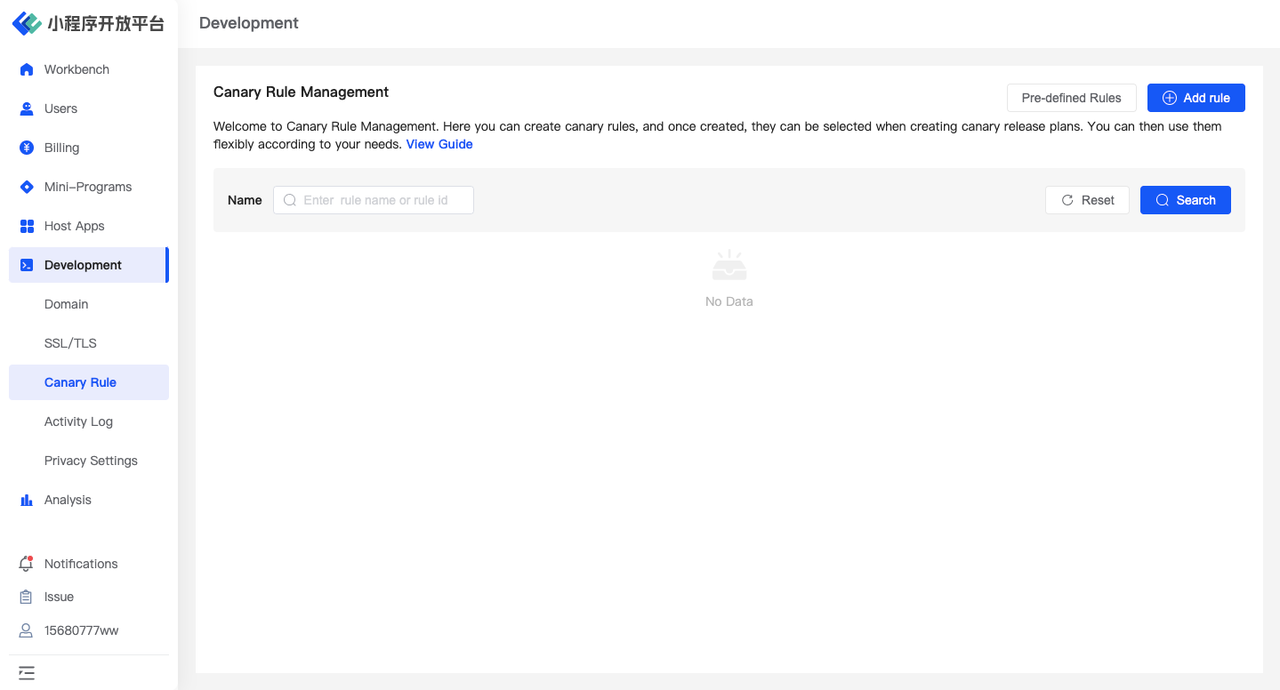Click the Workbench home icon
The height and width of the screenshot is (690, 1280).
point(27,70)
